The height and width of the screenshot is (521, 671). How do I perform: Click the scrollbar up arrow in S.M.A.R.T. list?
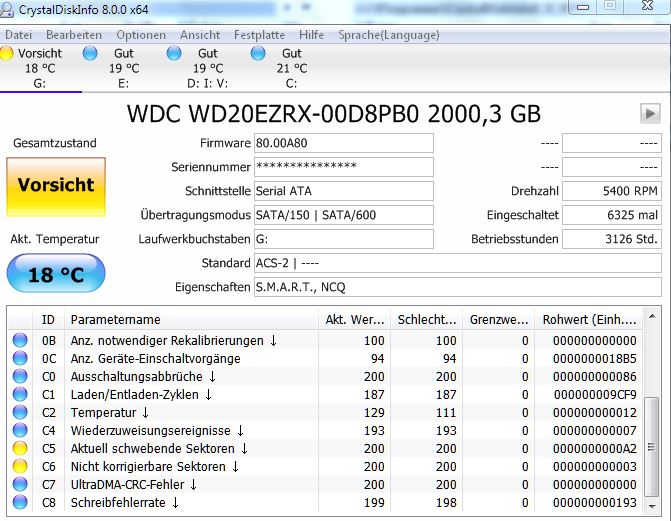click(652, 317)
